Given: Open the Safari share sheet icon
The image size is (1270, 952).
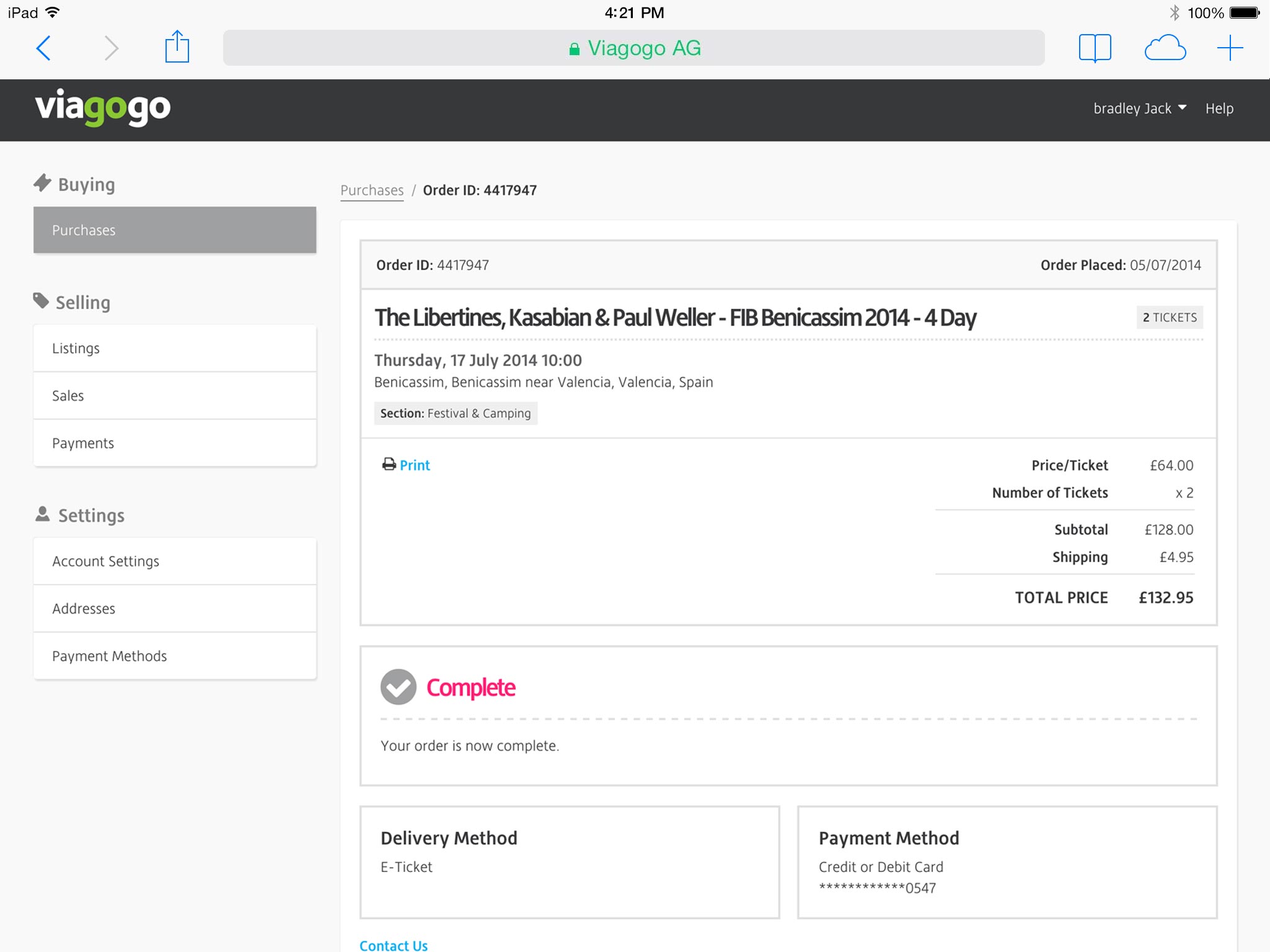Looking at the screenshot, I should coord(177,47).
